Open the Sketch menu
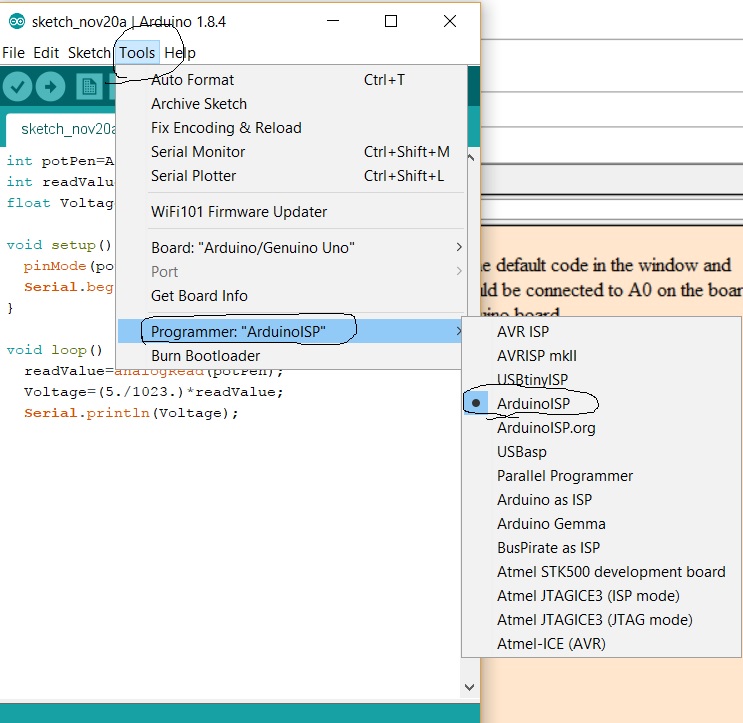Viewport: 743px width, 723px height. [89, 53]
